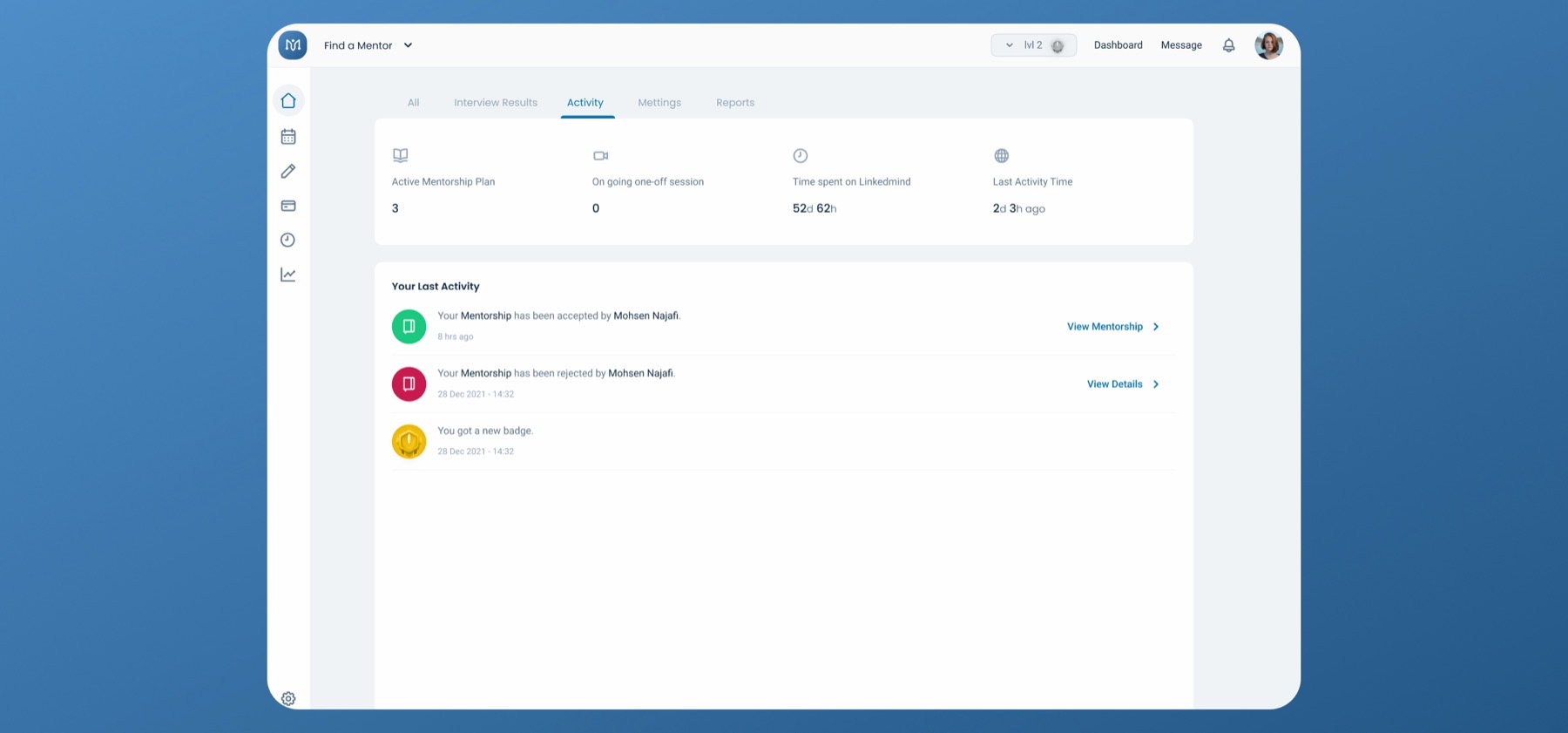Screen dimensions: 1568x733
Task: Go to Dashboard in top navigation
Action: click(1119, 45)
